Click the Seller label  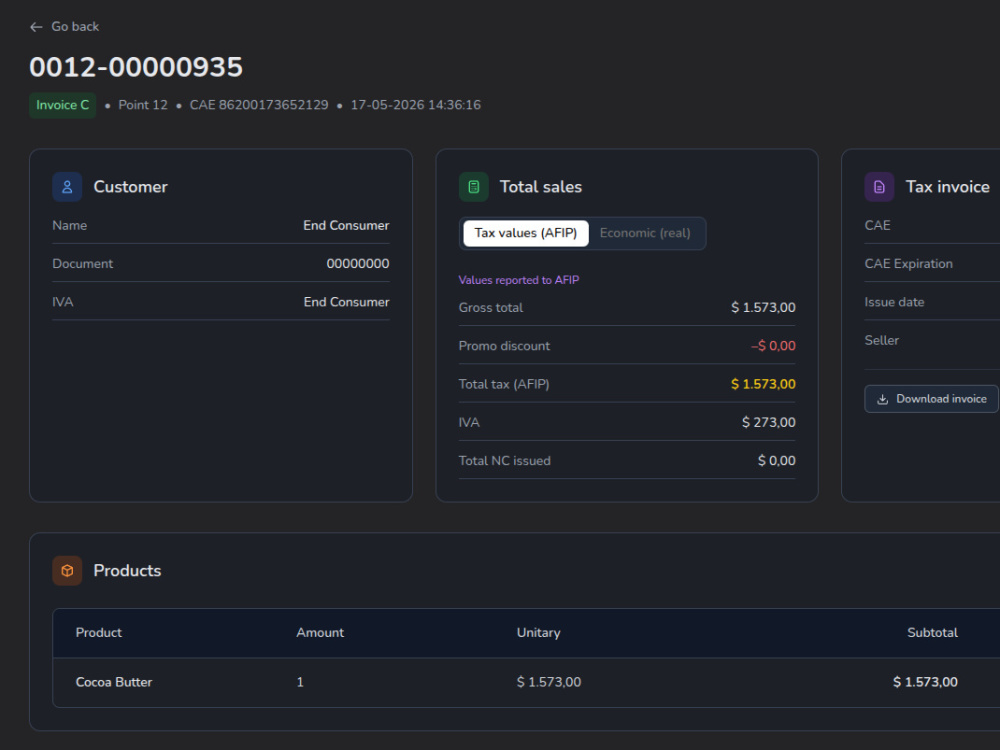(x=881, y=341)
